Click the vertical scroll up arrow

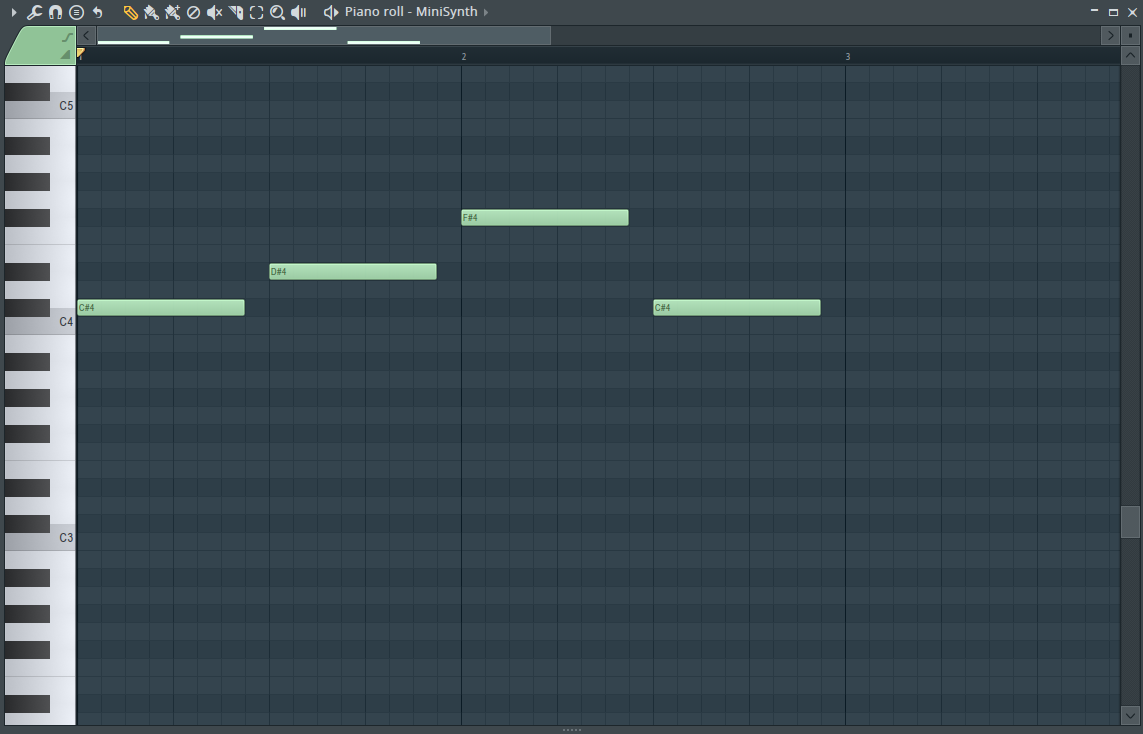click(1130, 55)
